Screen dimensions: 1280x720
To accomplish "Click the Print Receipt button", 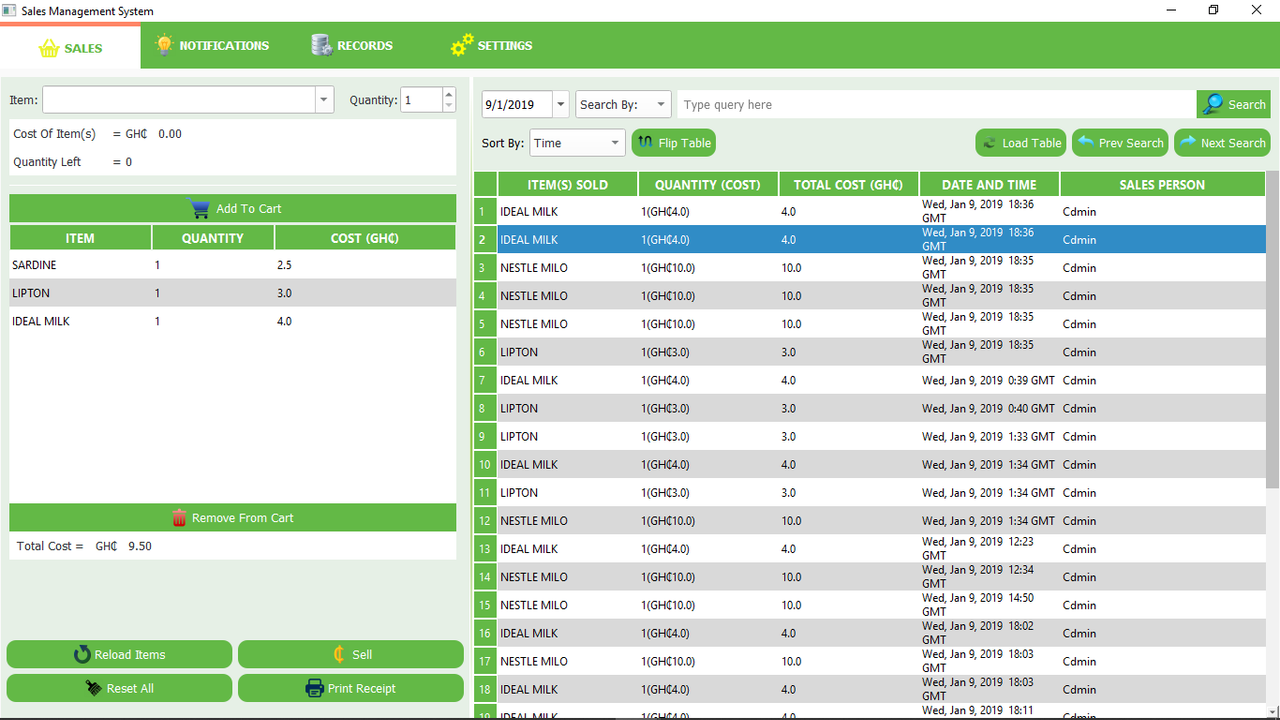I will point(351,688).
